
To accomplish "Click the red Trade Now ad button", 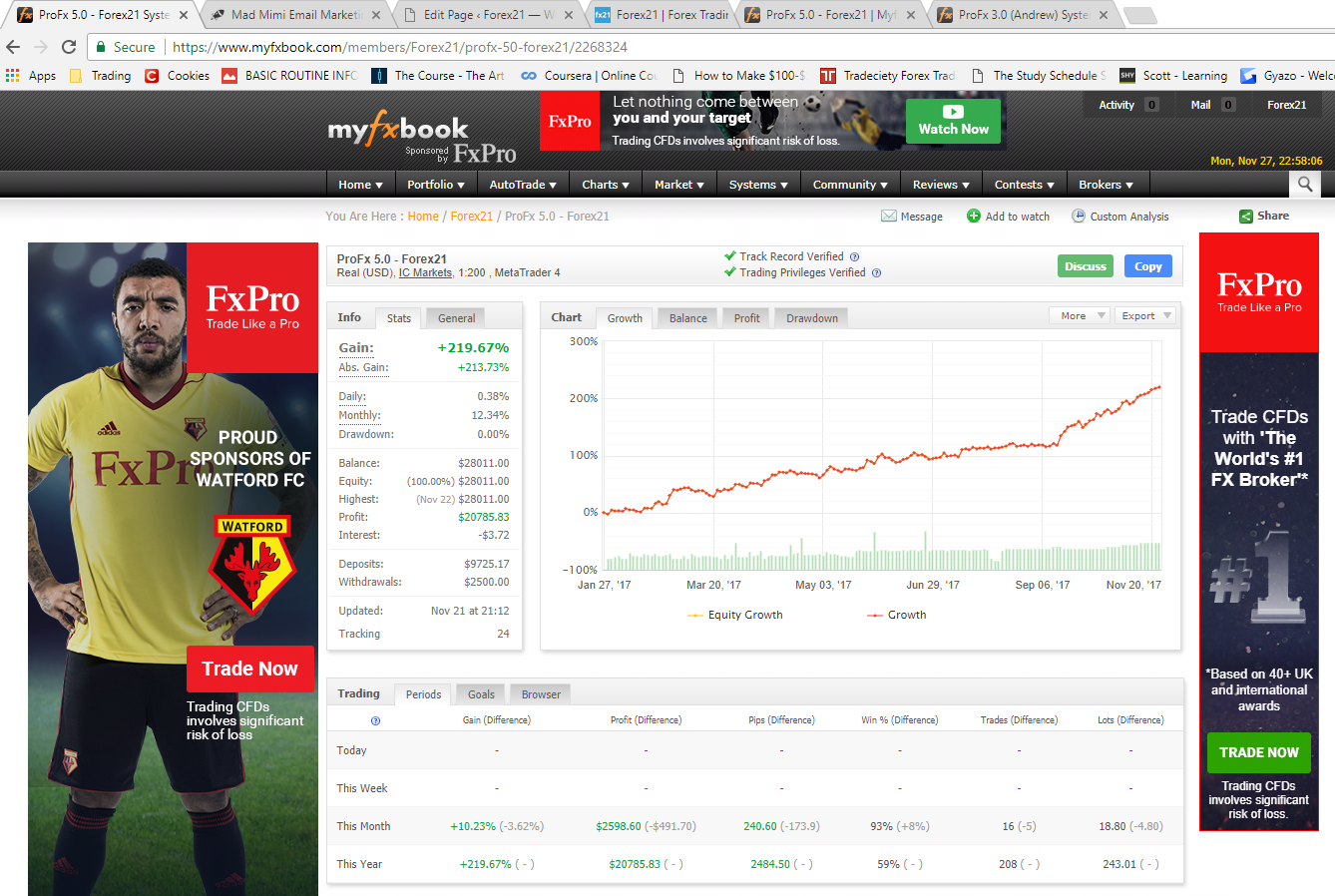I will tap(250, 669).
